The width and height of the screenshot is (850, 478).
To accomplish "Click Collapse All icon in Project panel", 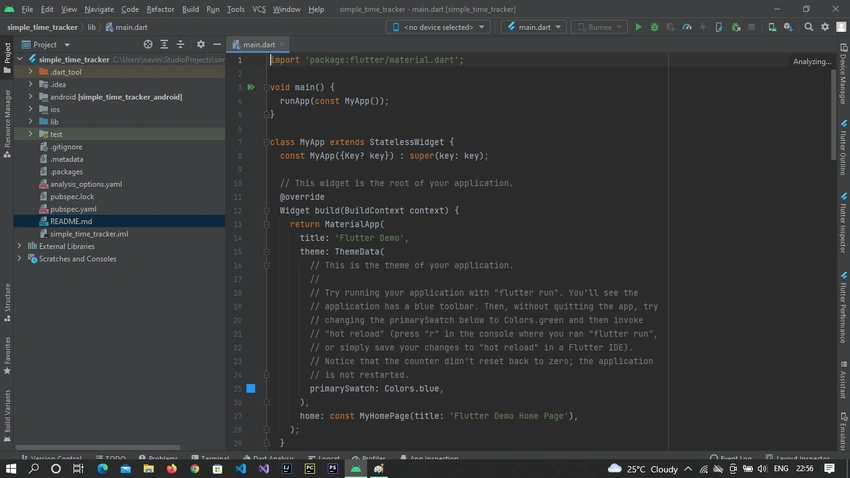I will pyautogui.click(x=181, y=44).
